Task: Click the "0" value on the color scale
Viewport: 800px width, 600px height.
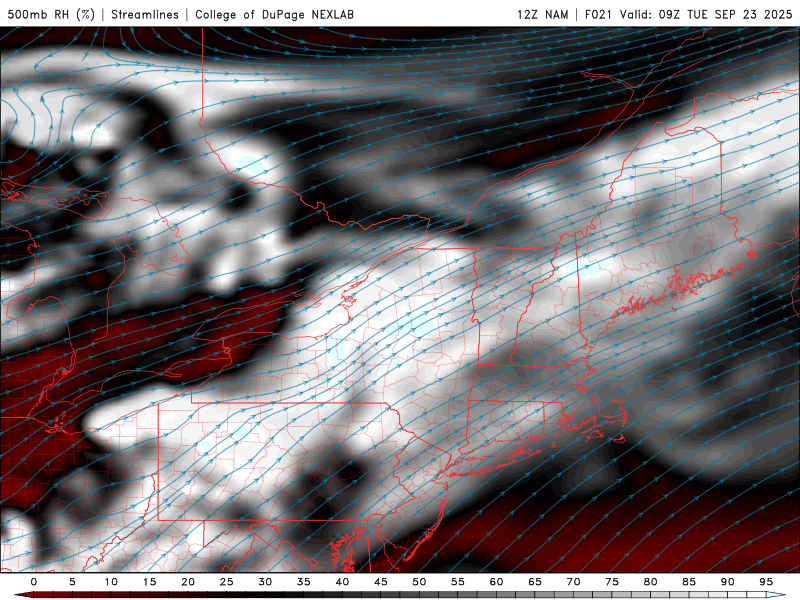Action: coord(34,582)
